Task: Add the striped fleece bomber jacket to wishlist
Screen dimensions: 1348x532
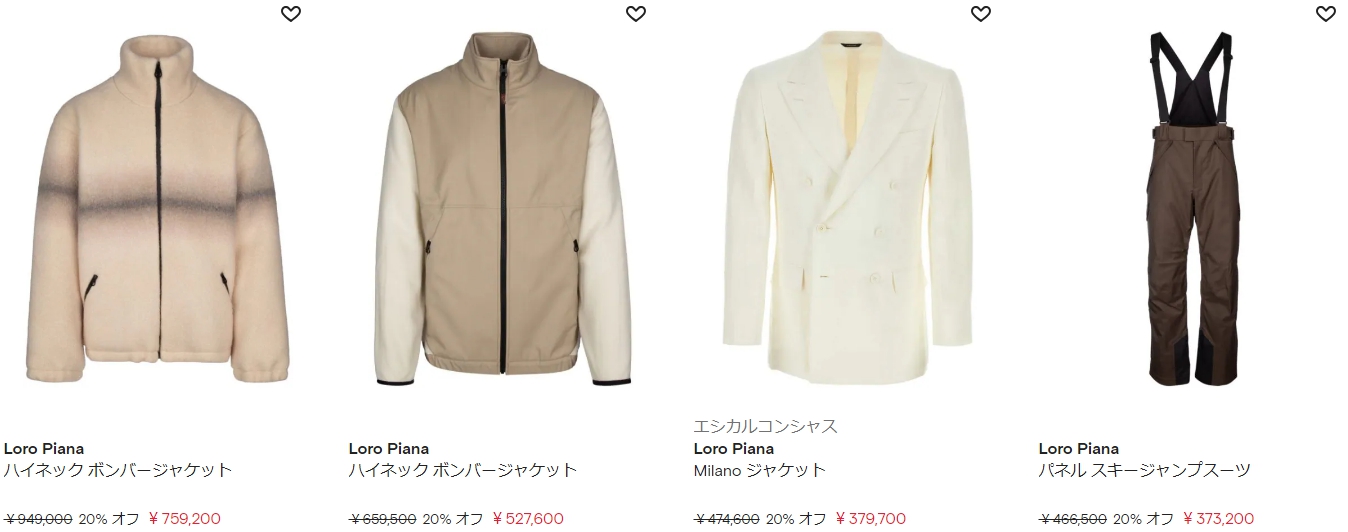Action: [290, 14]
